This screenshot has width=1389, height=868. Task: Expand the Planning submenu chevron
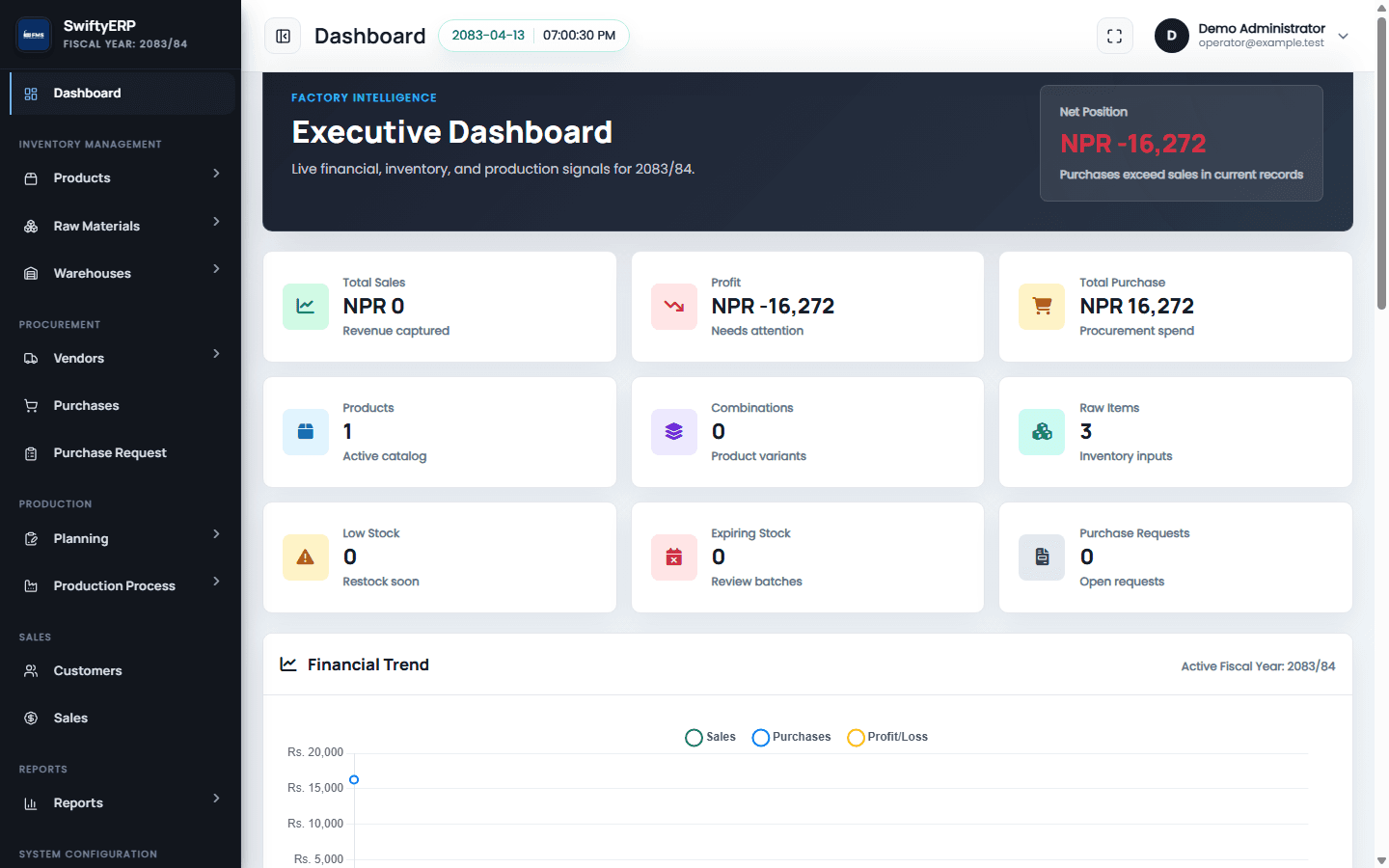coord(216,534)
